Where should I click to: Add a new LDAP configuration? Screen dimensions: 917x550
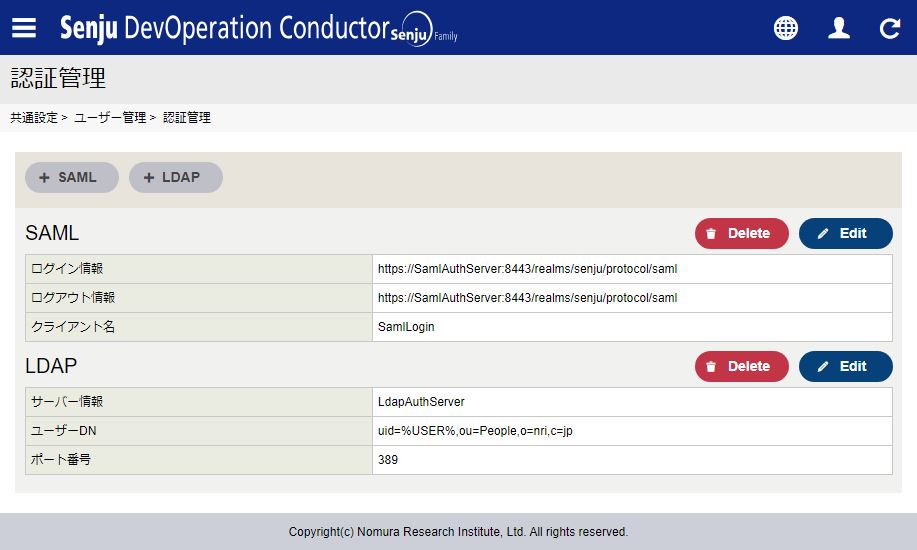(175, 177)
